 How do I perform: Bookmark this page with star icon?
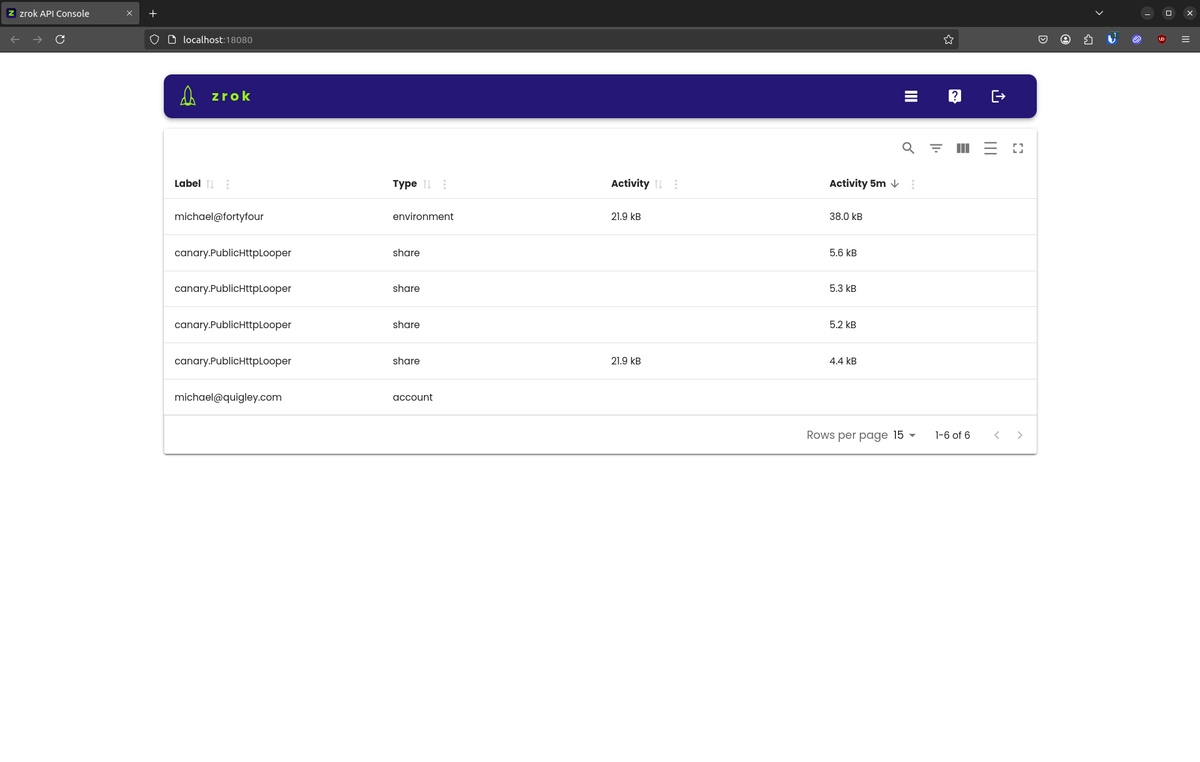pos(948,39)
